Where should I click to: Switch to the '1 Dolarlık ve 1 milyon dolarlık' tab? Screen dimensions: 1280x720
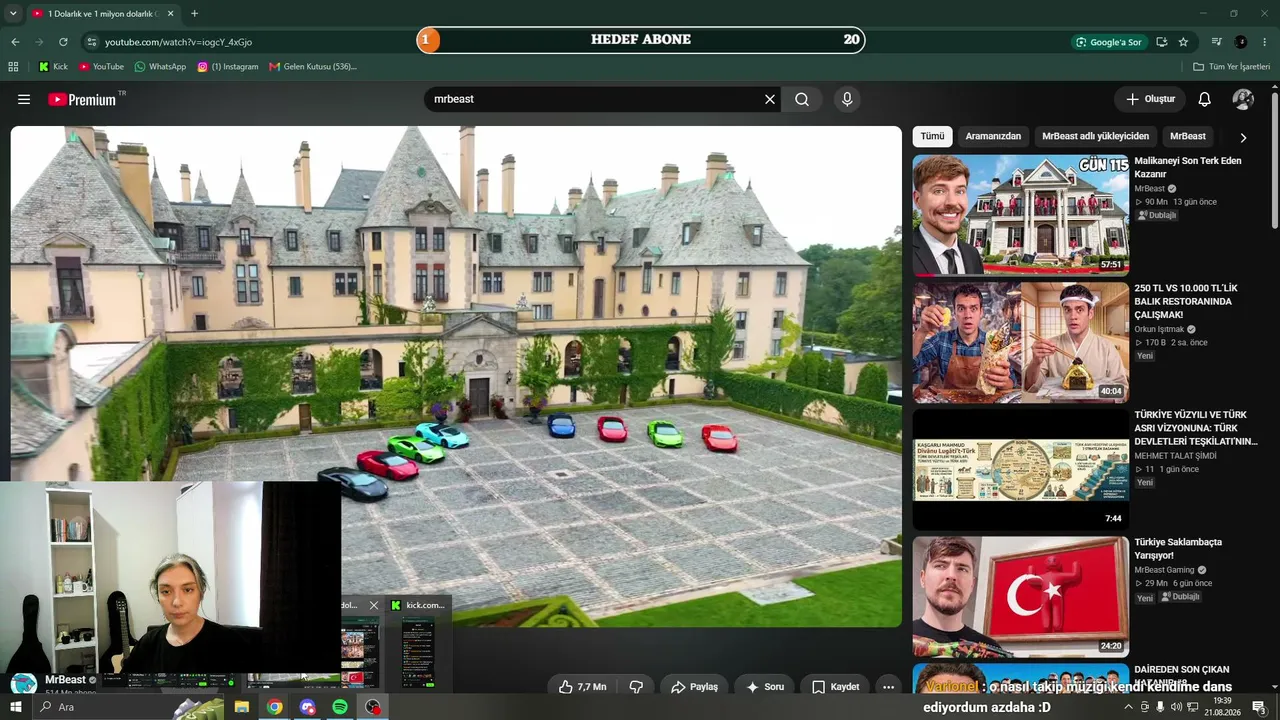point(102,14)
